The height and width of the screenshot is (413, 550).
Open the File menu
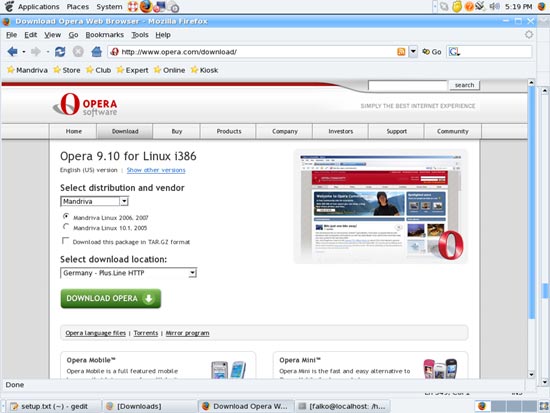12,35
